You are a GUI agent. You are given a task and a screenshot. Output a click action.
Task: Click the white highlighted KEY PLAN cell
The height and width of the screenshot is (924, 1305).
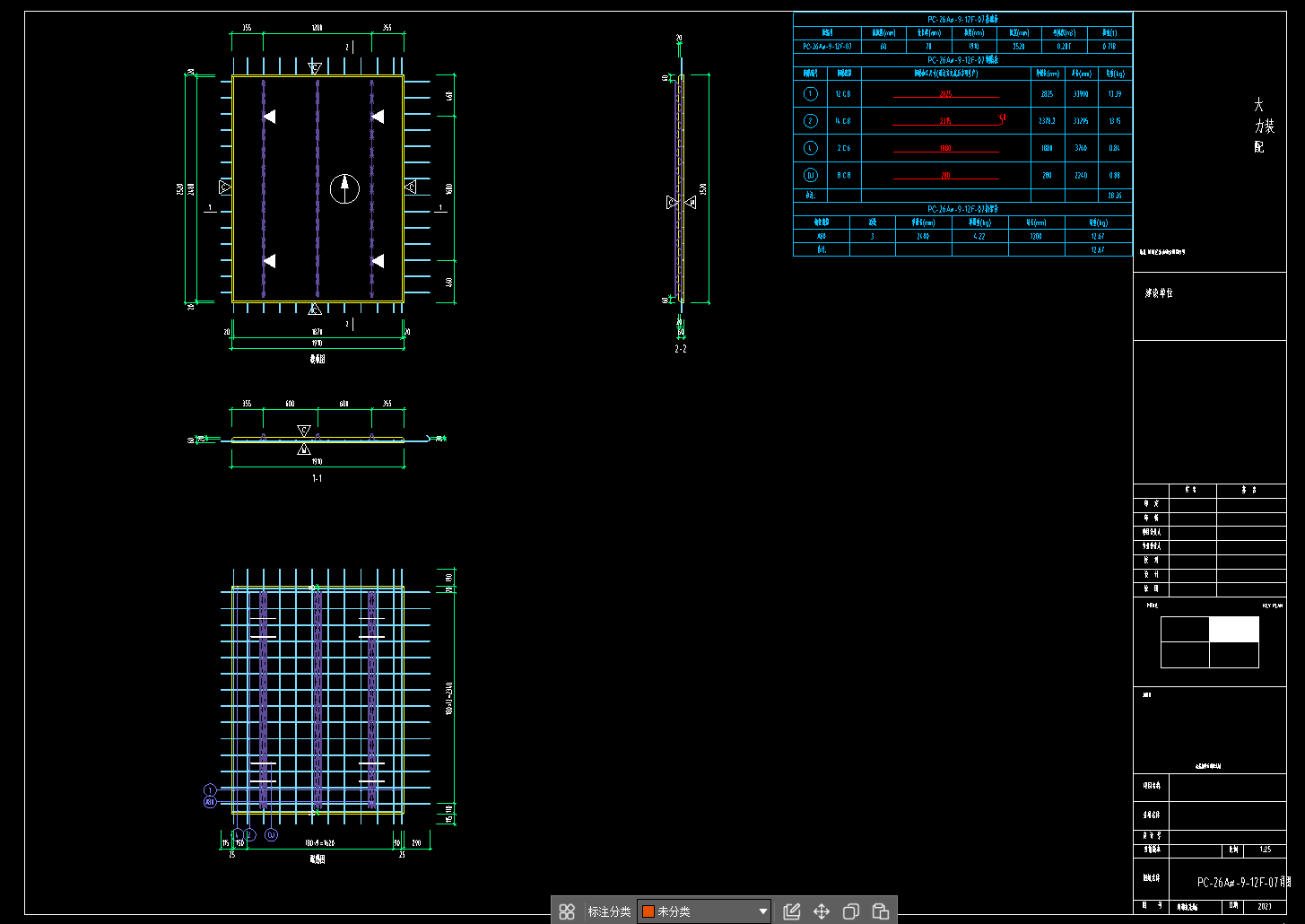[x=1234, y=630]
